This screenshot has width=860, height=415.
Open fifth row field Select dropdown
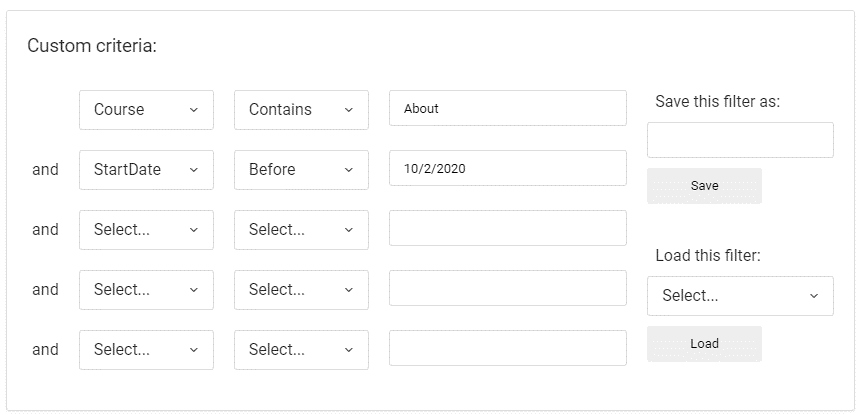tap(146, 350)
